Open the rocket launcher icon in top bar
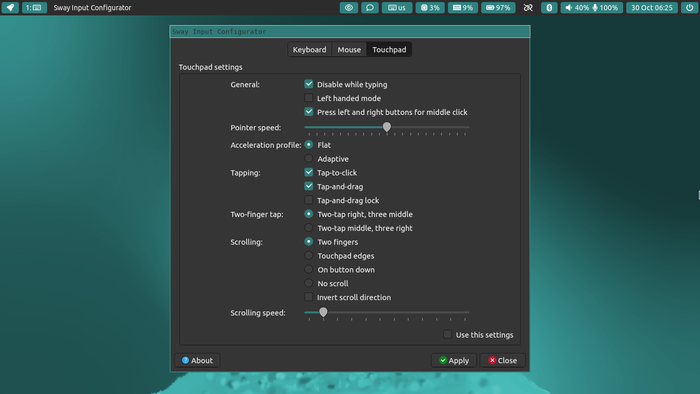The image size is (700, 394). (10, 8)
